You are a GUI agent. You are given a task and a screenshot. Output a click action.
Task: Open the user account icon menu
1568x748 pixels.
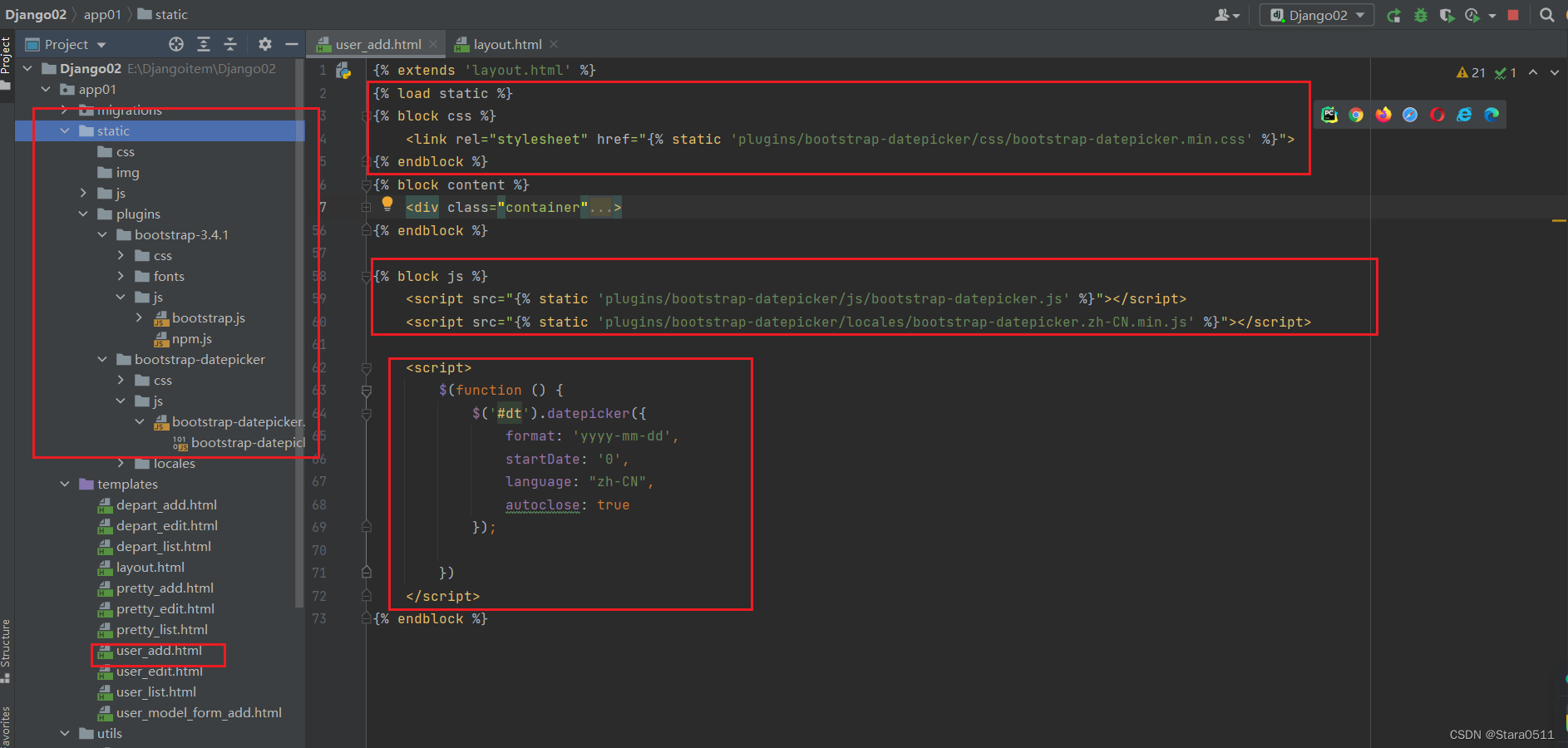click(x=1227, y=15)
